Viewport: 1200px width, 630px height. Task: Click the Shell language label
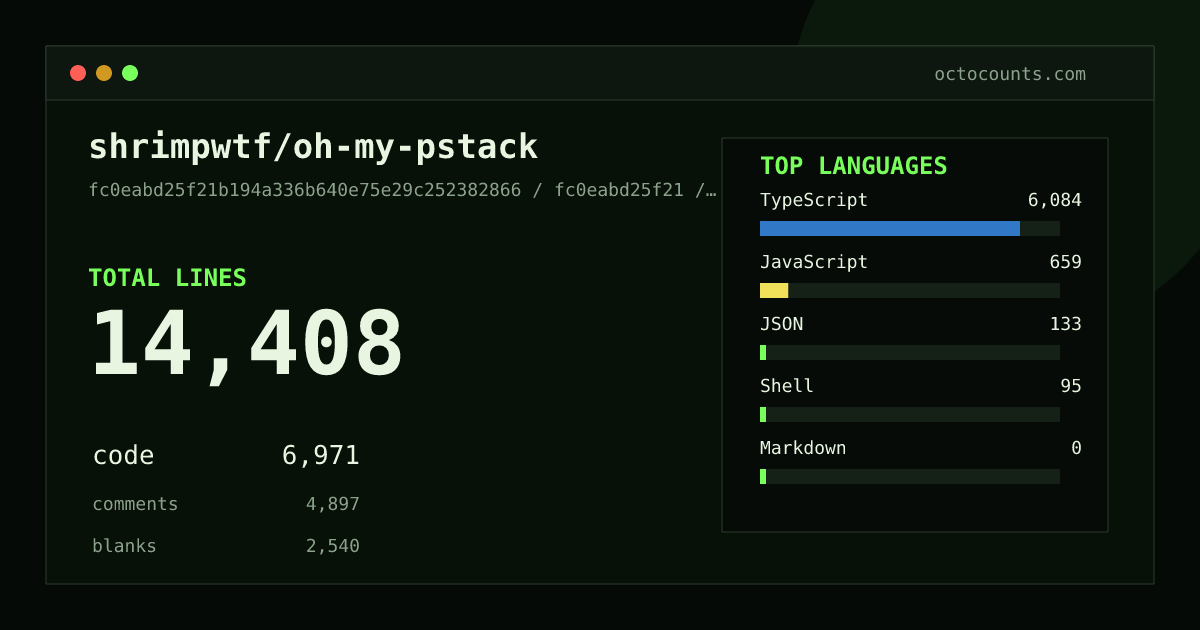click(x=787, y=386)
